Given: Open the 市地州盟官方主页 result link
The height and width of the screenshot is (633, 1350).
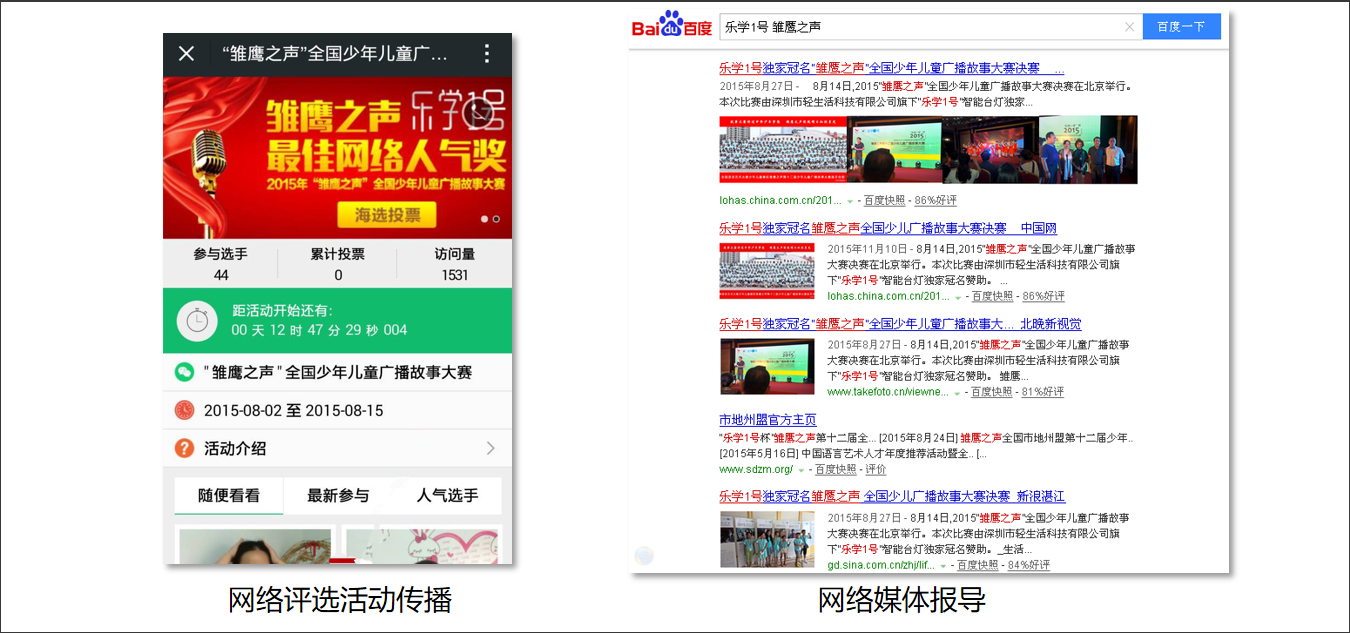Looking at the screenshot, I should [x=767, y=420].
